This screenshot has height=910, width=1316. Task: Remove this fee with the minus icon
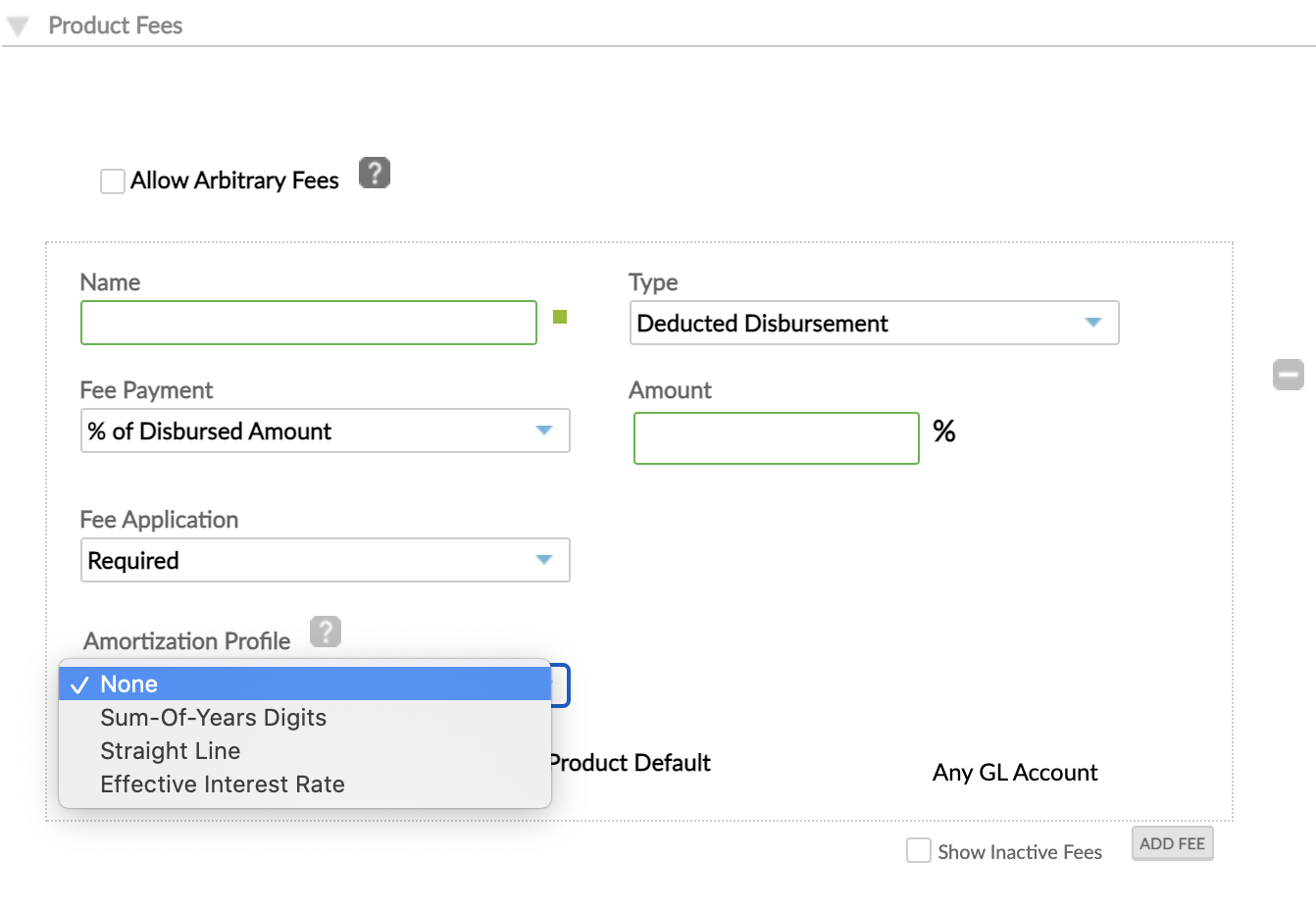coord(1289,375)
